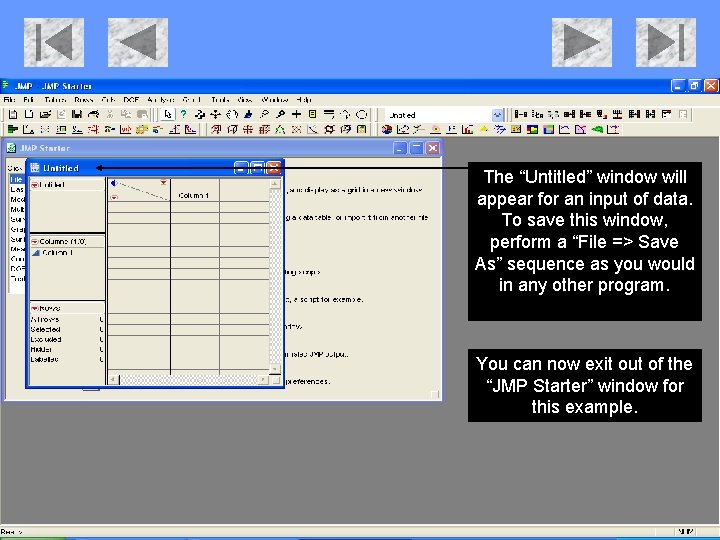Image resolution: width=720 pixels, height=540 pixels.
Task: Open the Edit menu
Action: point(28,100)
